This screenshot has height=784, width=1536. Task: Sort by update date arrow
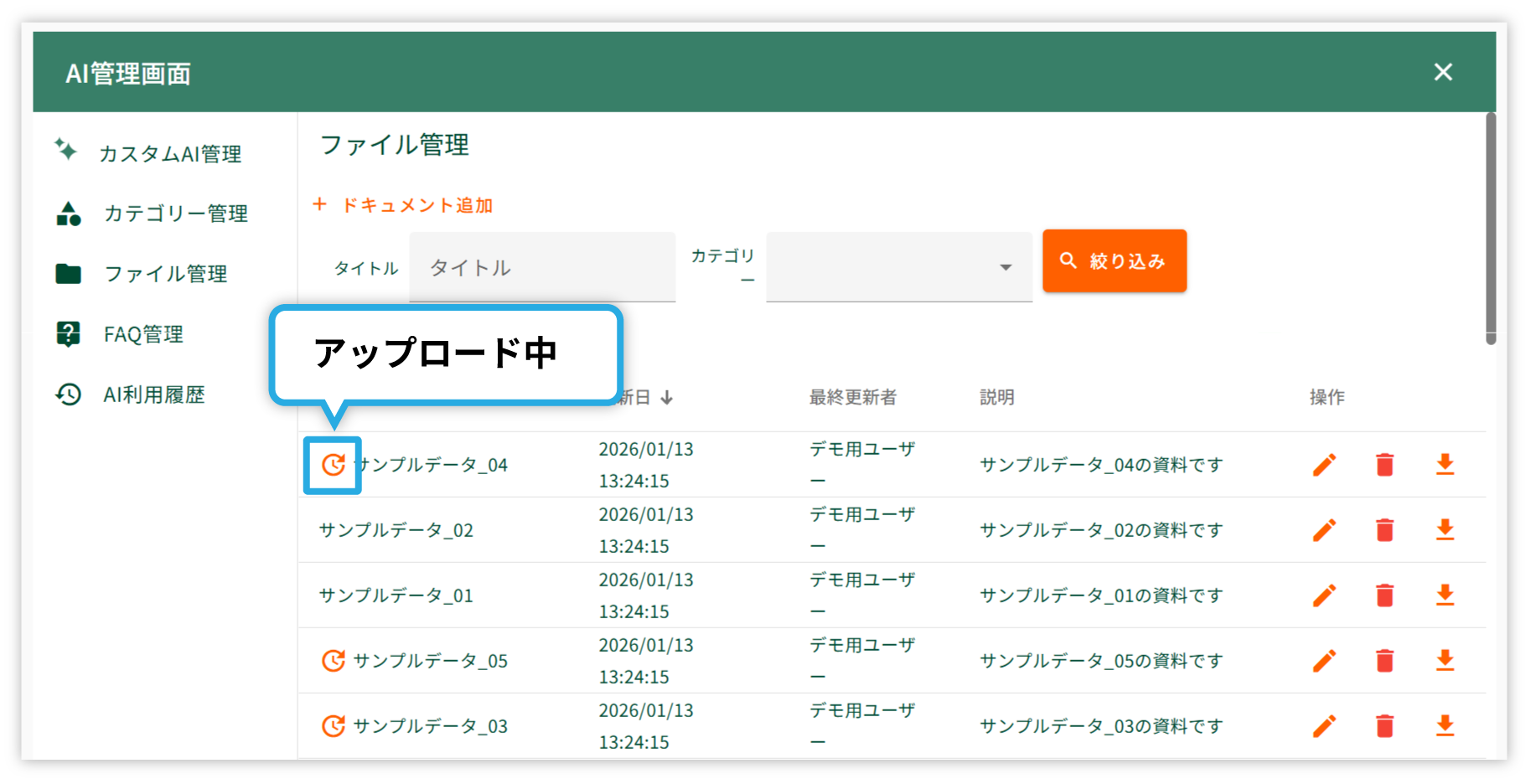667,398
